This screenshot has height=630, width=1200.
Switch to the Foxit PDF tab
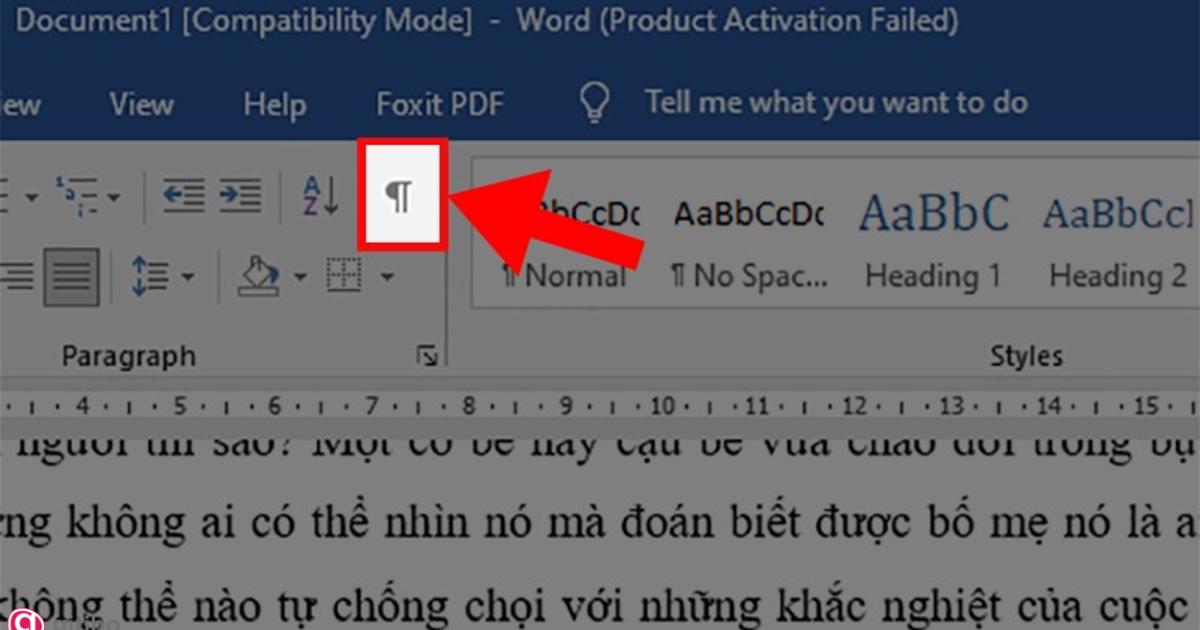[440, 102]
